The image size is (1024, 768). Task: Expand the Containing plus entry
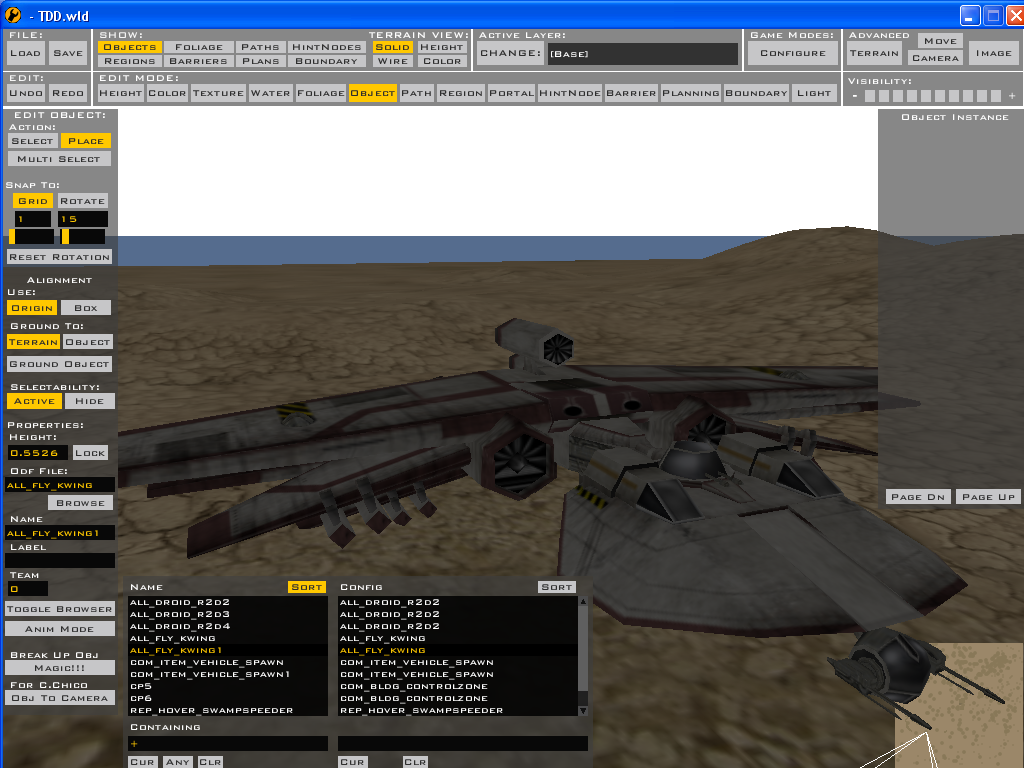tap(133, 743)
